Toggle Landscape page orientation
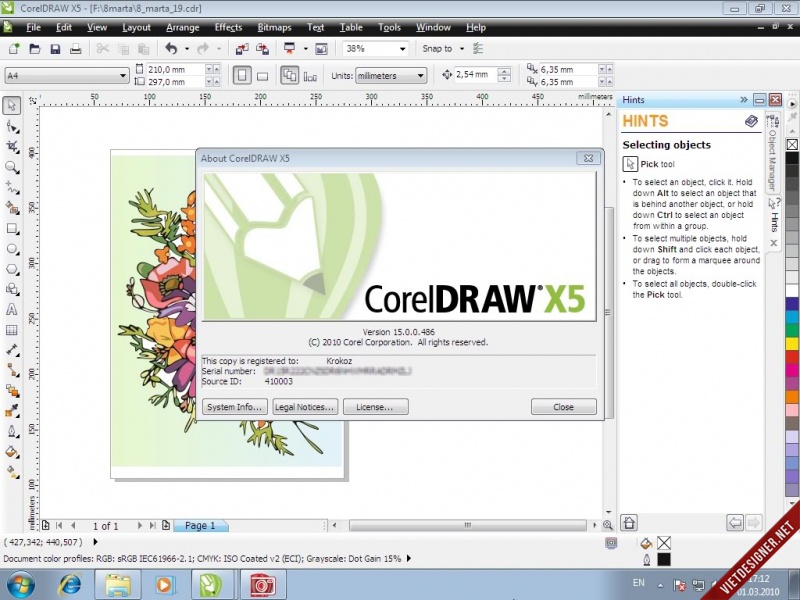800x600 pixels. tap(262, 76)
